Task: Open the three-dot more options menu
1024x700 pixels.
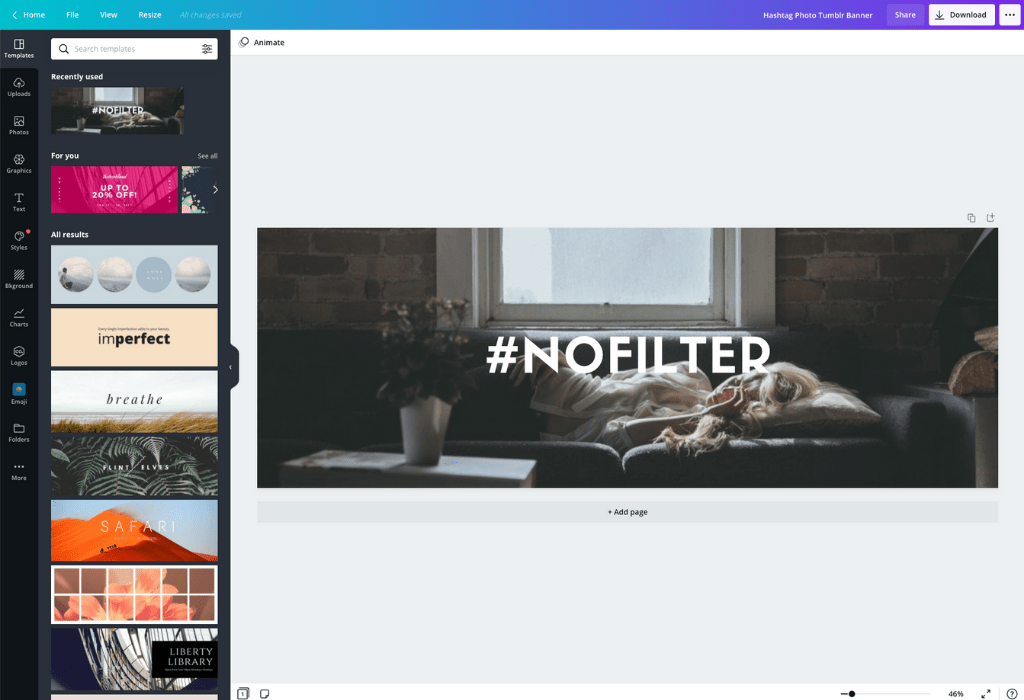Action: [1008, 15]
